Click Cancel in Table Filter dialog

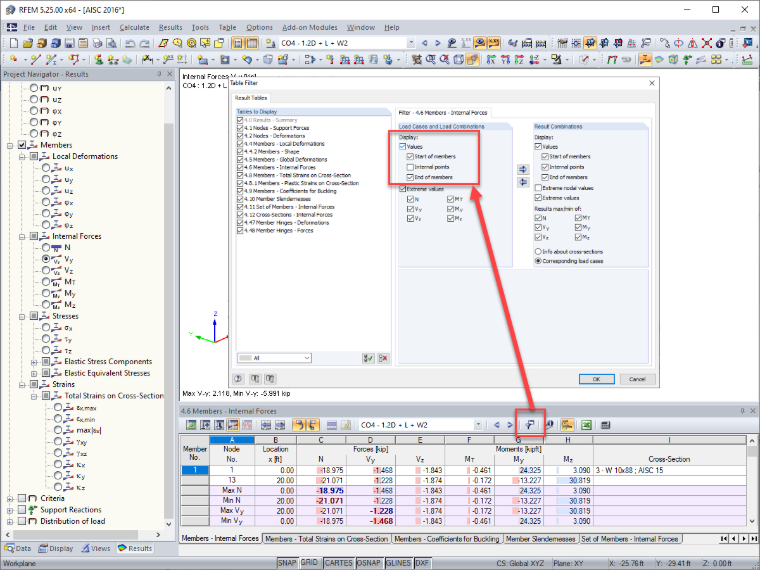coord(637,379)
